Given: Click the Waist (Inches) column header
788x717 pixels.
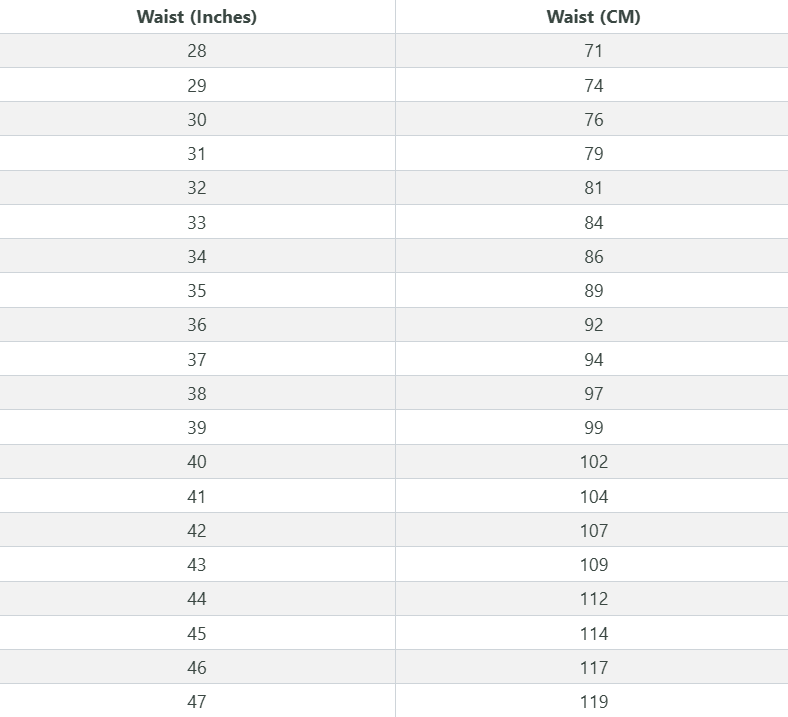Looking at the screenshot, I should (197, 17).
